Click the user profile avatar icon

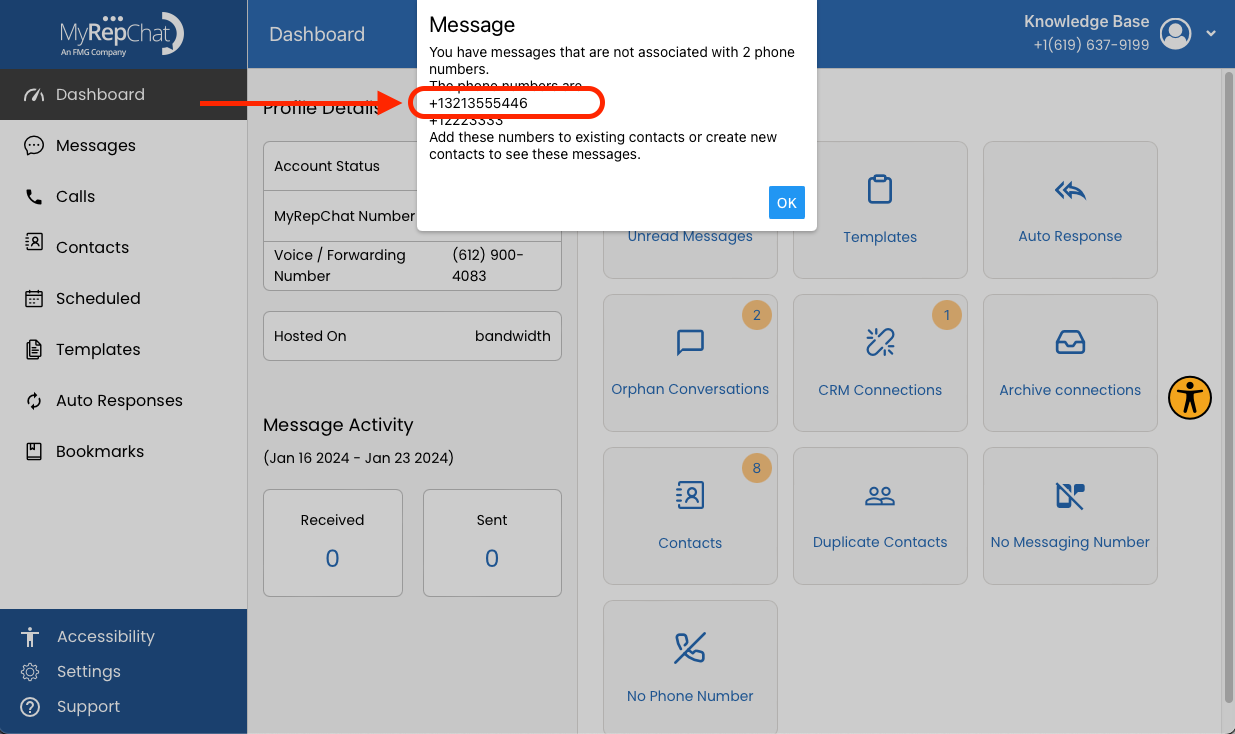click(1176, 33)
